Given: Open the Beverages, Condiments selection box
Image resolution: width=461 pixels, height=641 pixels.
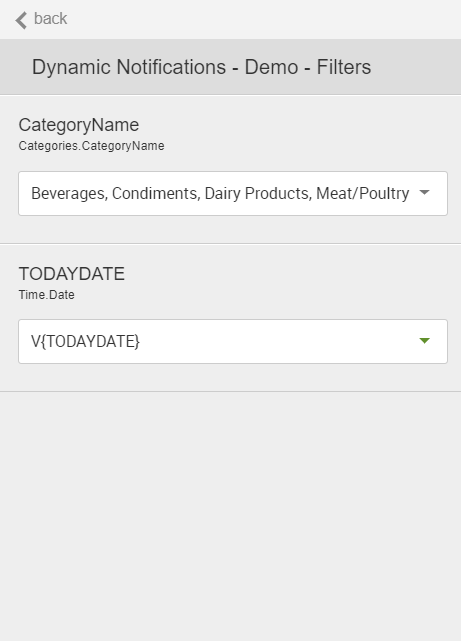Looking at the screenshot, I should tap(233, 193).
